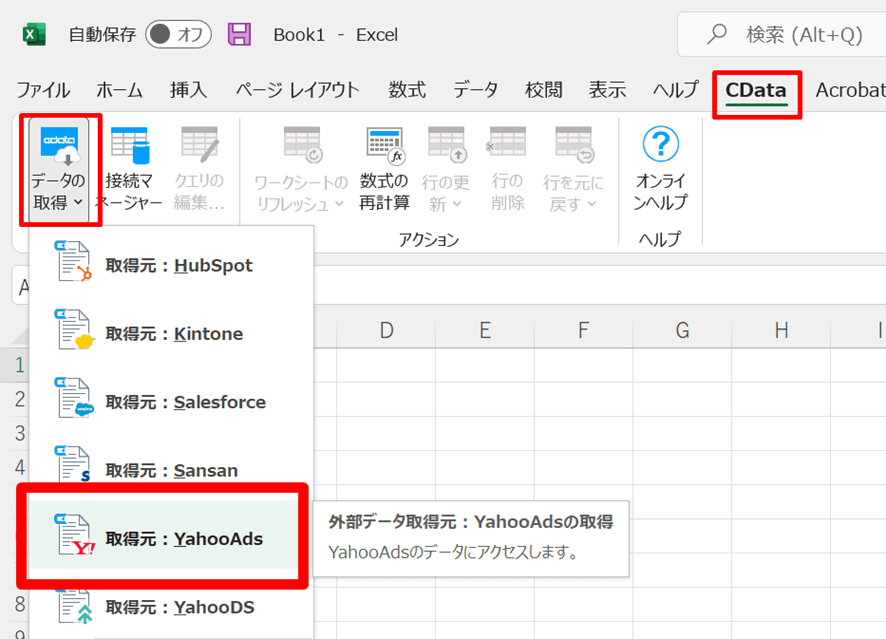Select row 3 header
Viewport: 886px width, 639px height.
coord(17,433)
